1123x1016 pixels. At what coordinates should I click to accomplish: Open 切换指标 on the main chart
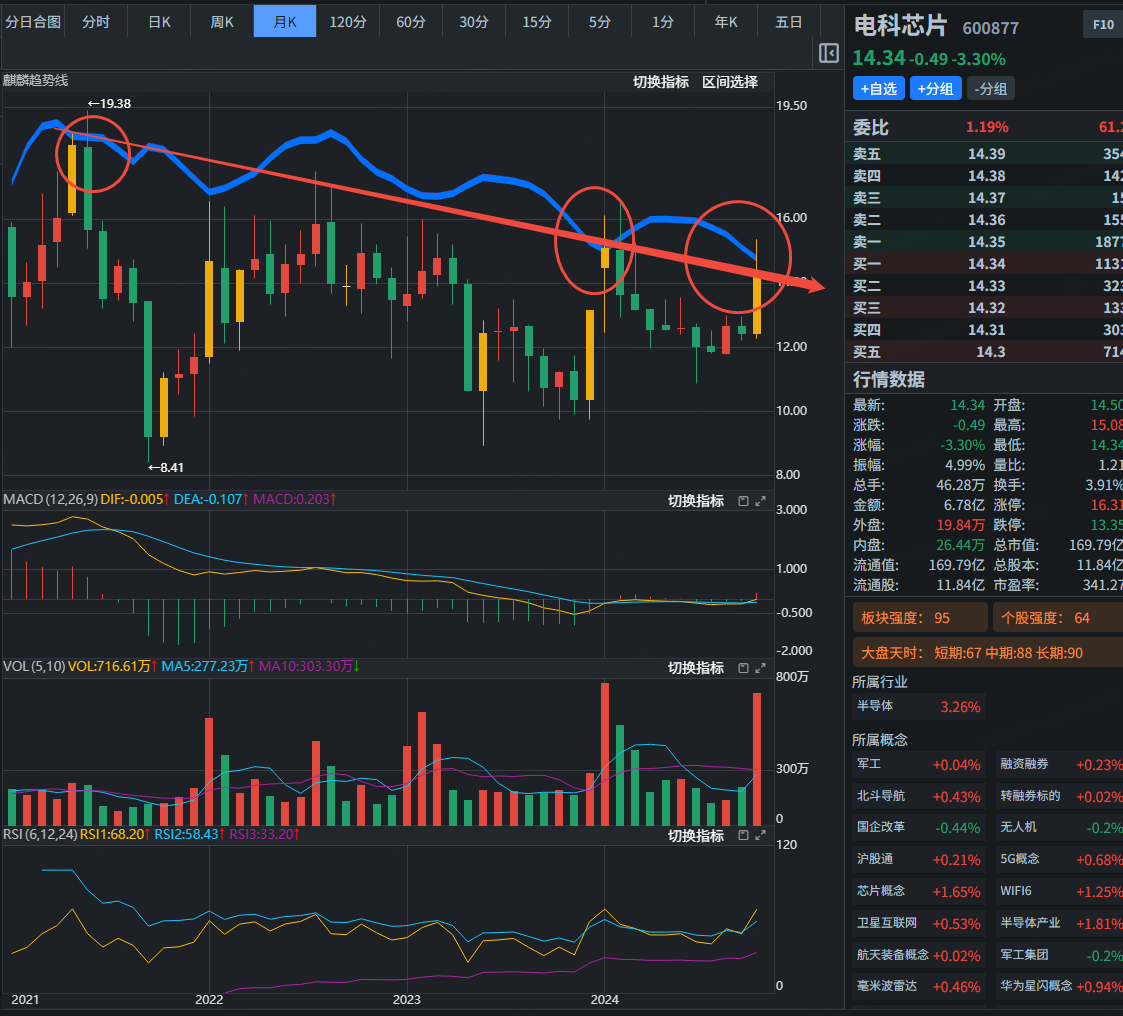pos(660,82)
